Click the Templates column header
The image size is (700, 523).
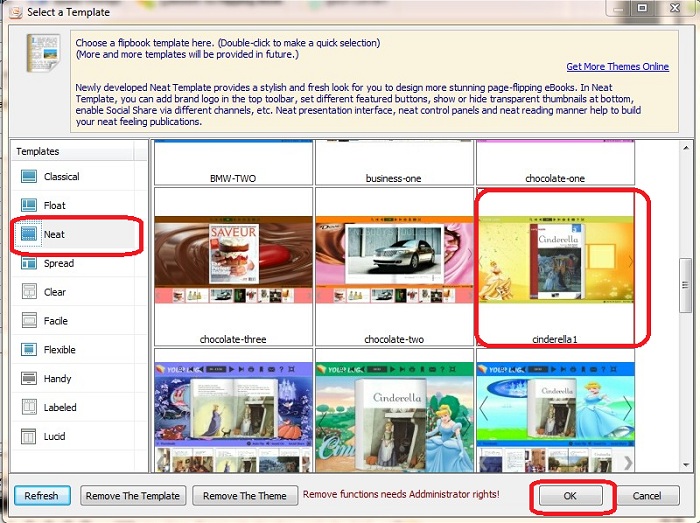click(73, 151)
